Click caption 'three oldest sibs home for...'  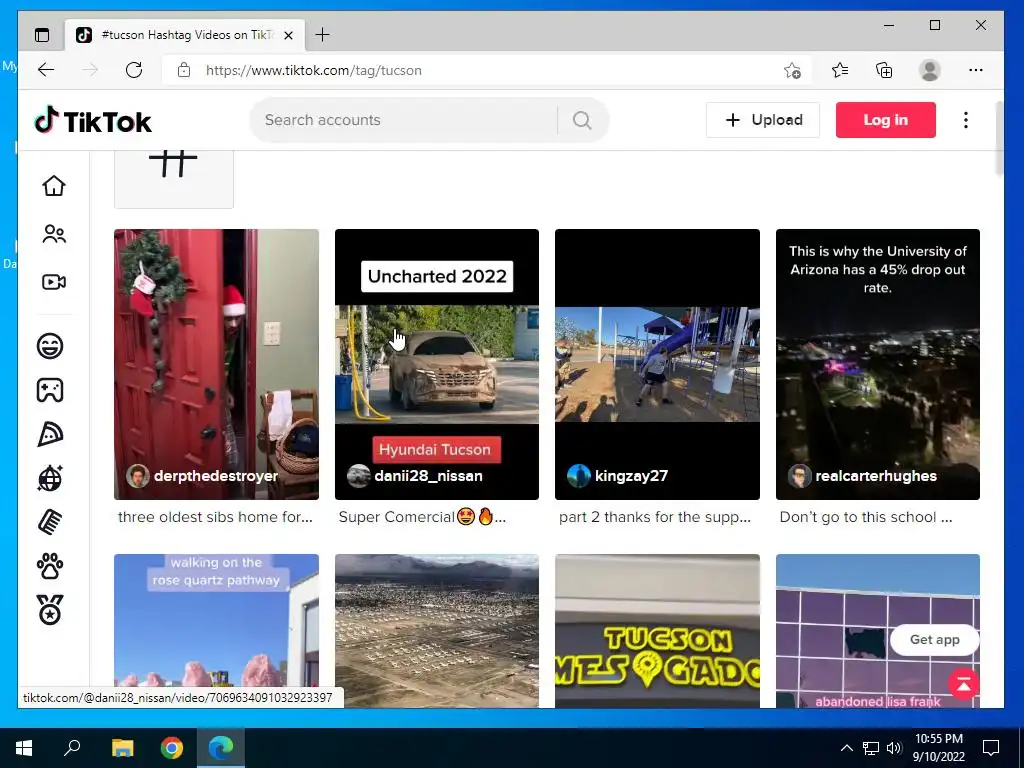coord(215,517)
